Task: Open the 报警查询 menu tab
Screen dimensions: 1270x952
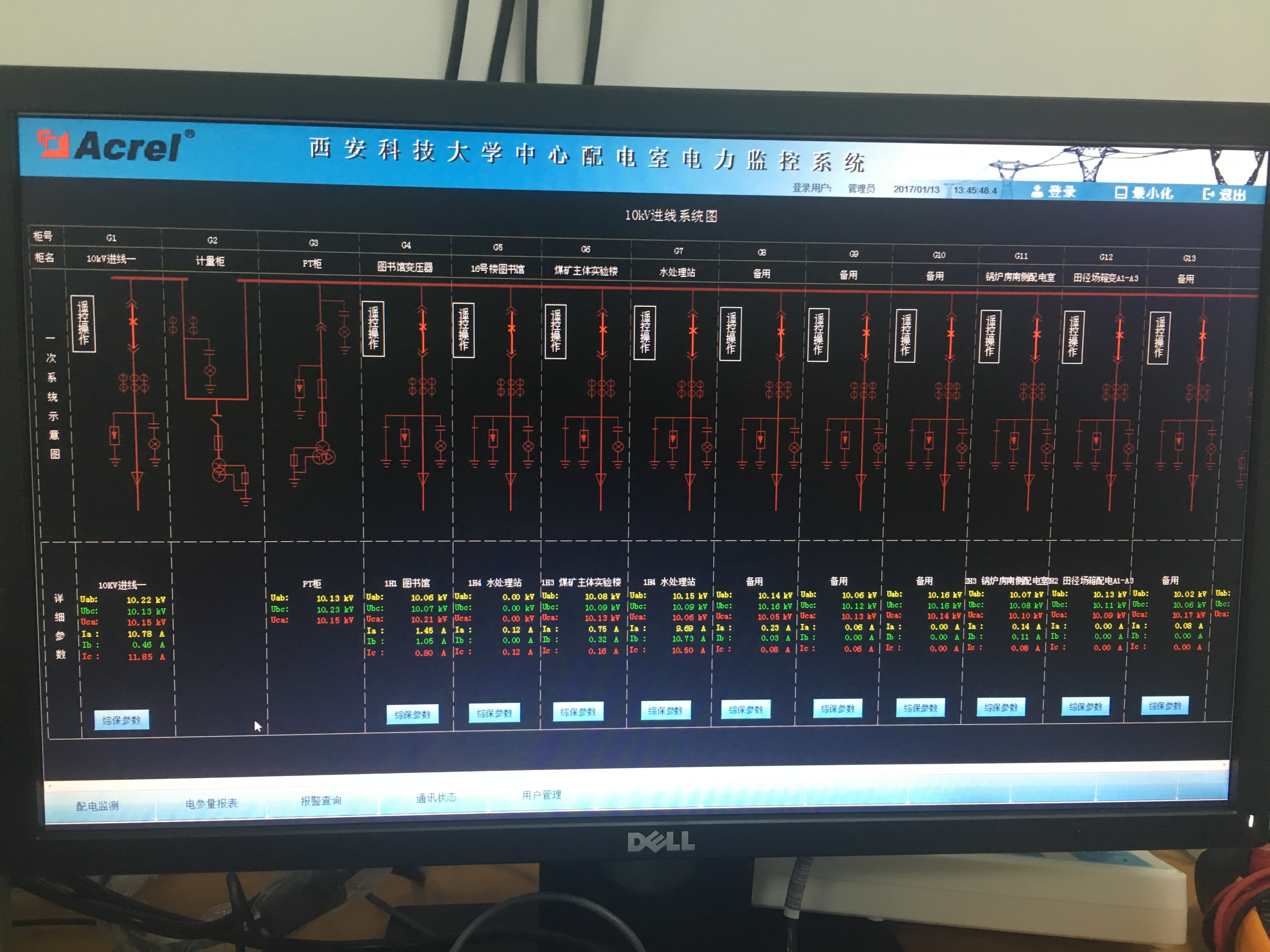Action: pos(320,801)
